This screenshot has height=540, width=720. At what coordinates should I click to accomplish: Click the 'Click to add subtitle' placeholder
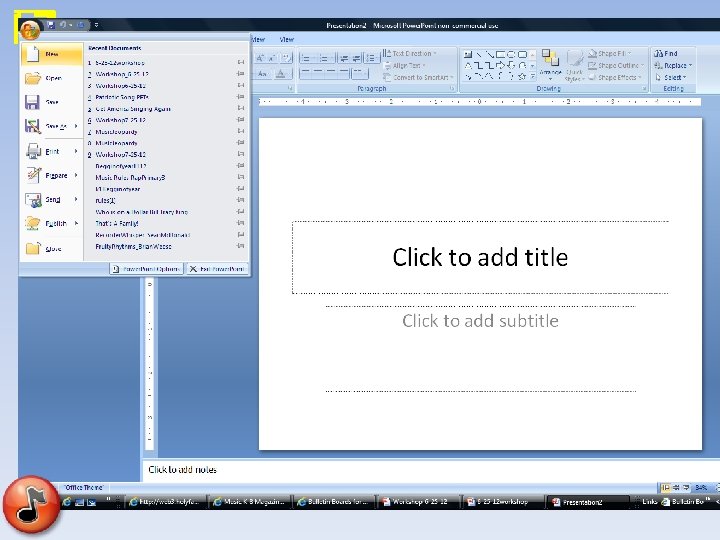[480, 348]
